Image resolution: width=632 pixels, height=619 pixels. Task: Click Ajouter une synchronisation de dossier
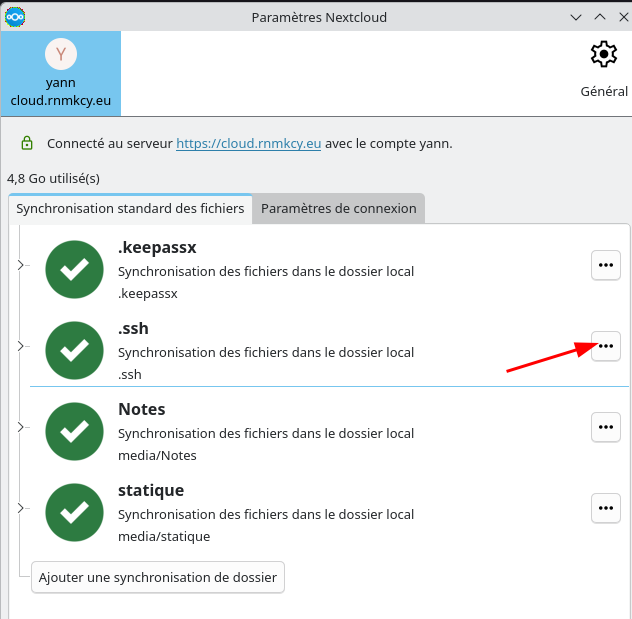[x=158, y=577]
